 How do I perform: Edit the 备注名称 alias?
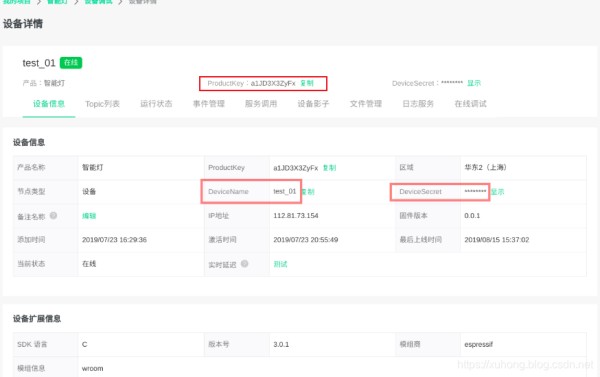click(89, 216)
